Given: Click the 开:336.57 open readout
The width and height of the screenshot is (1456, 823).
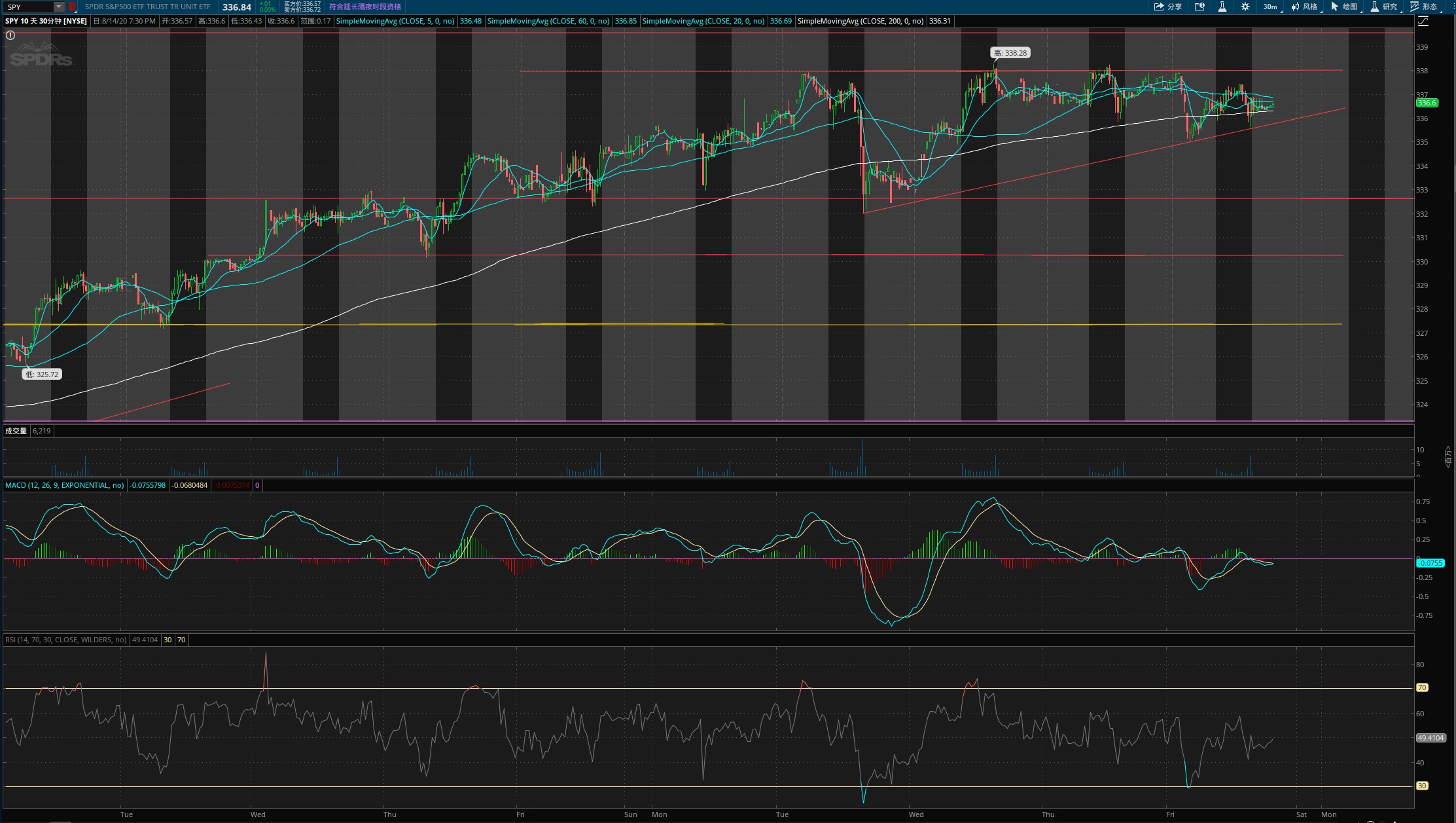Looking at the screenshot, I should (178, 21).
